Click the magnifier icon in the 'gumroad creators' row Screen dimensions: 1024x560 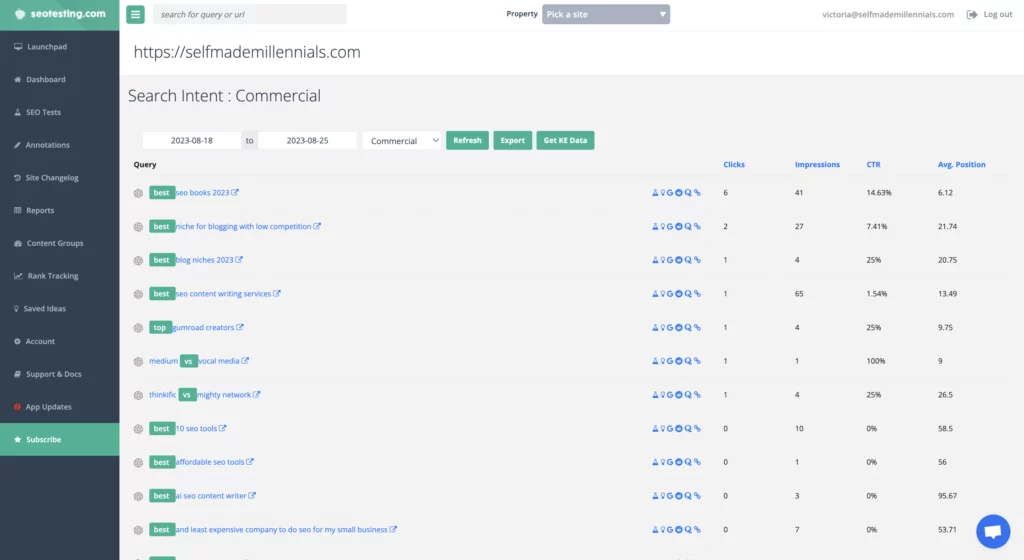click(688, 328)
